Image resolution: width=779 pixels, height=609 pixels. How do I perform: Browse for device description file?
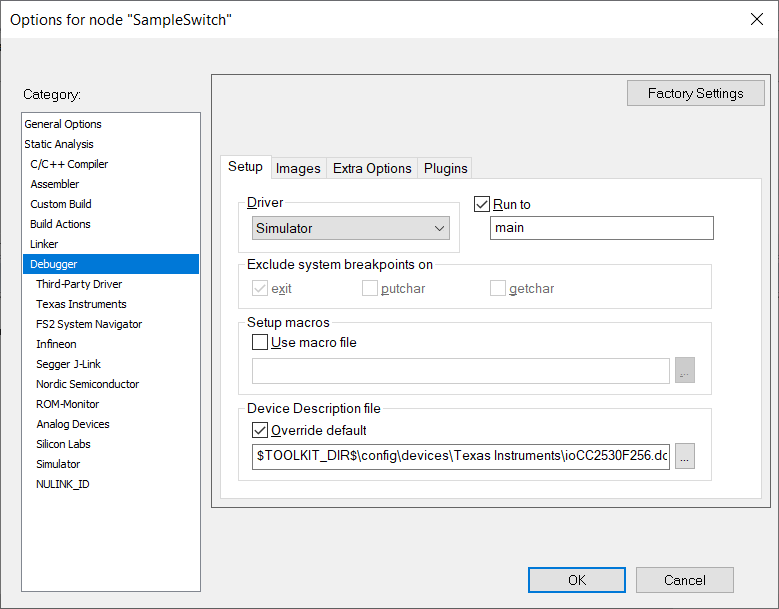click(685, 457)
